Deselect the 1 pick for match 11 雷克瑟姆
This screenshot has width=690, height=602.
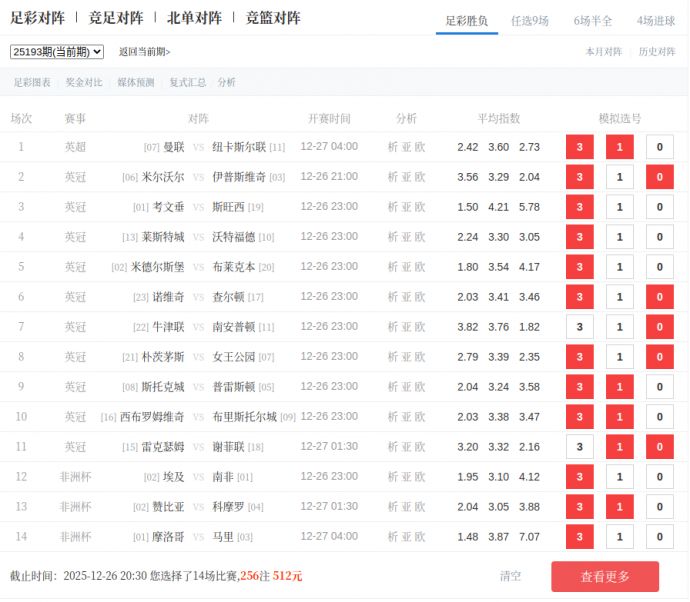tap(619, 447)
